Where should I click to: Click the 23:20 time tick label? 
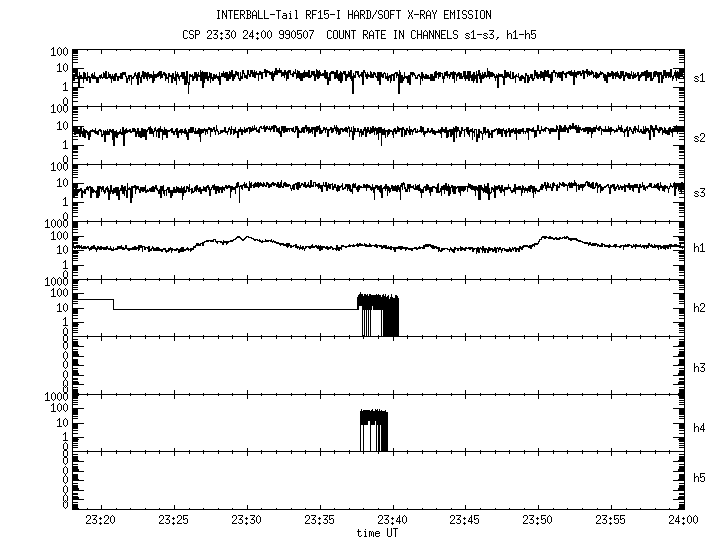[x=101, y=521]
